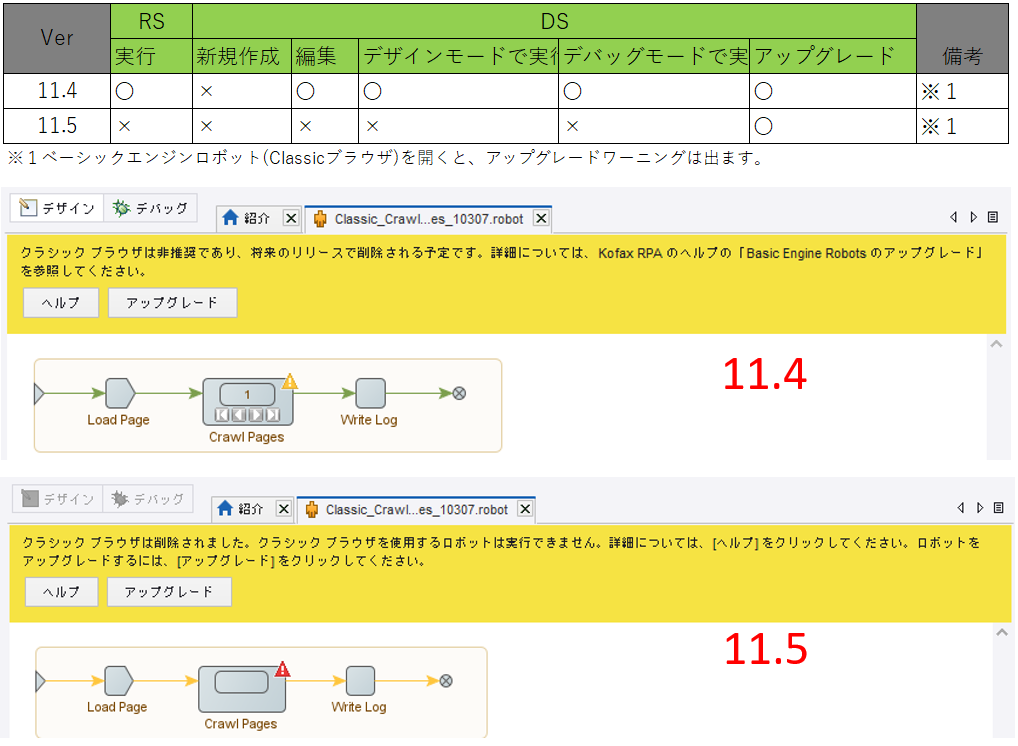Click the 11.4 version table cell

coord(57,90)
